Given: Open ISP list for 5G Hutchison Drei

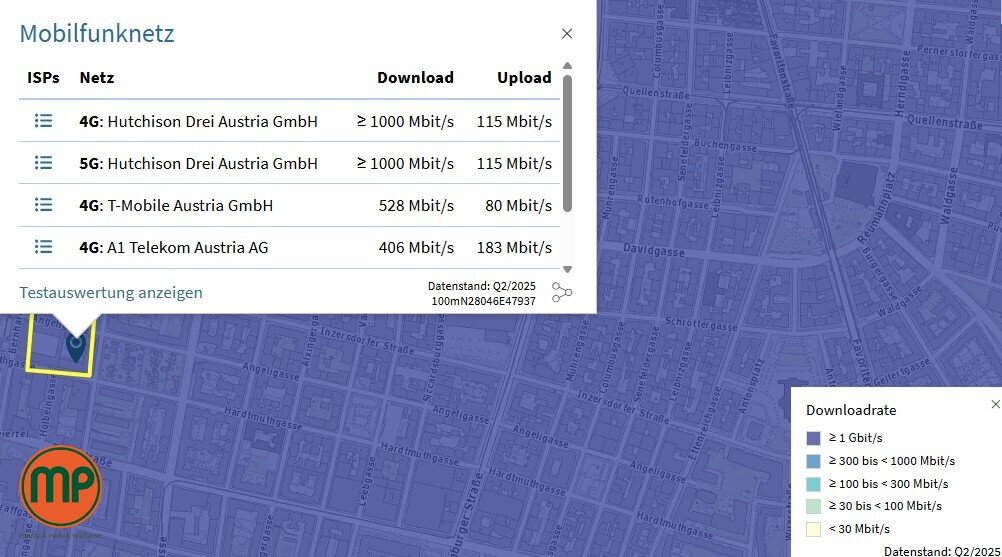Looking at the screenshot, I should (x=43, y=163).
